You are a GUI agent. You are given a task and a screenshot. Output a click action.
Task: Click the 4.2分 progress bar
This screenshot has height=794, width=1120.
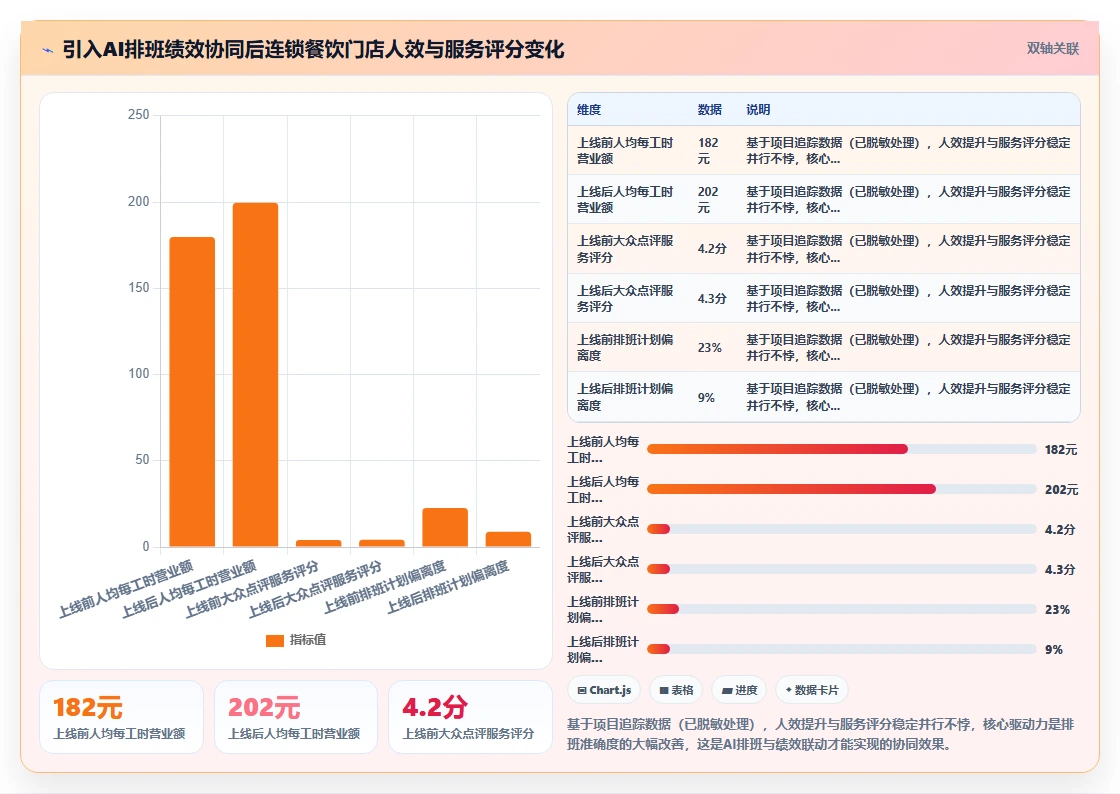pos(841,529)
